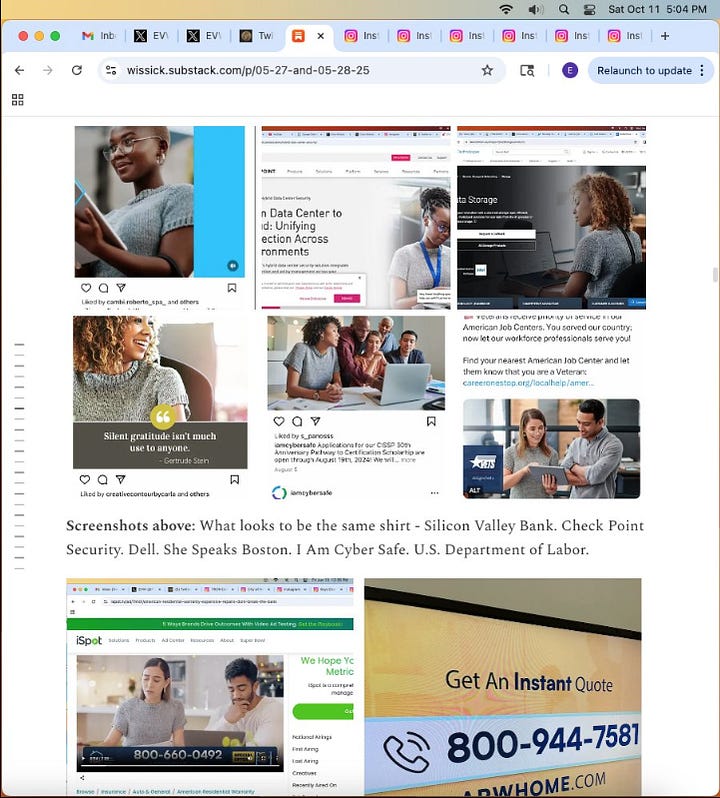Open the Dell Data Storage screenshot
720x798 pixels.
coord(551,217)
